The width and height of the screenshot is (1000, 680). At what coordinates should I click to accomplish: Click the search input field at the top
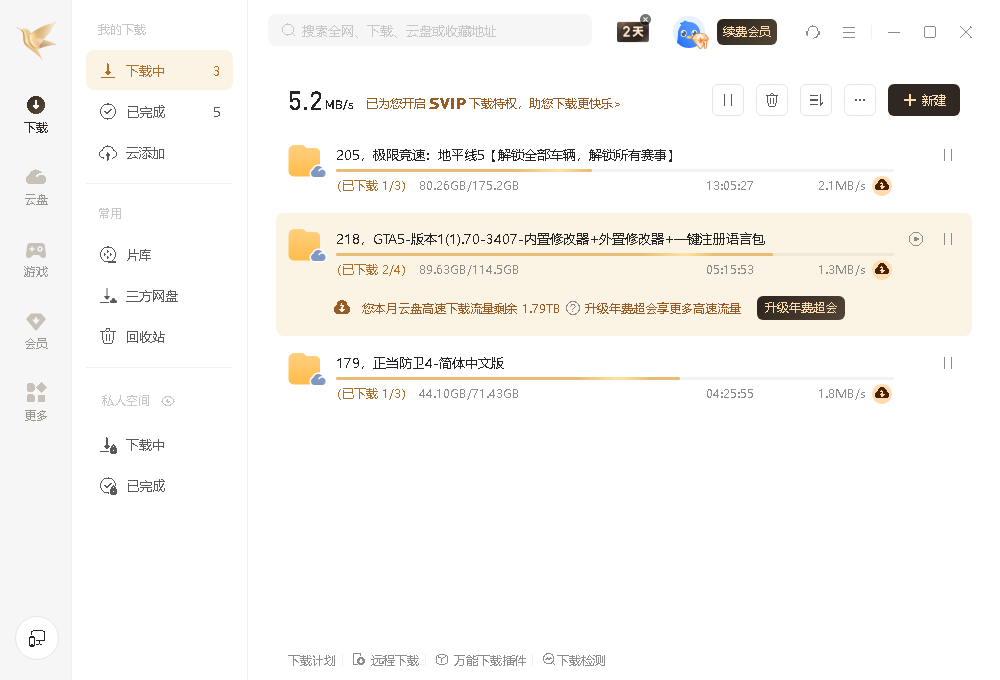click(x=430, y=30)
